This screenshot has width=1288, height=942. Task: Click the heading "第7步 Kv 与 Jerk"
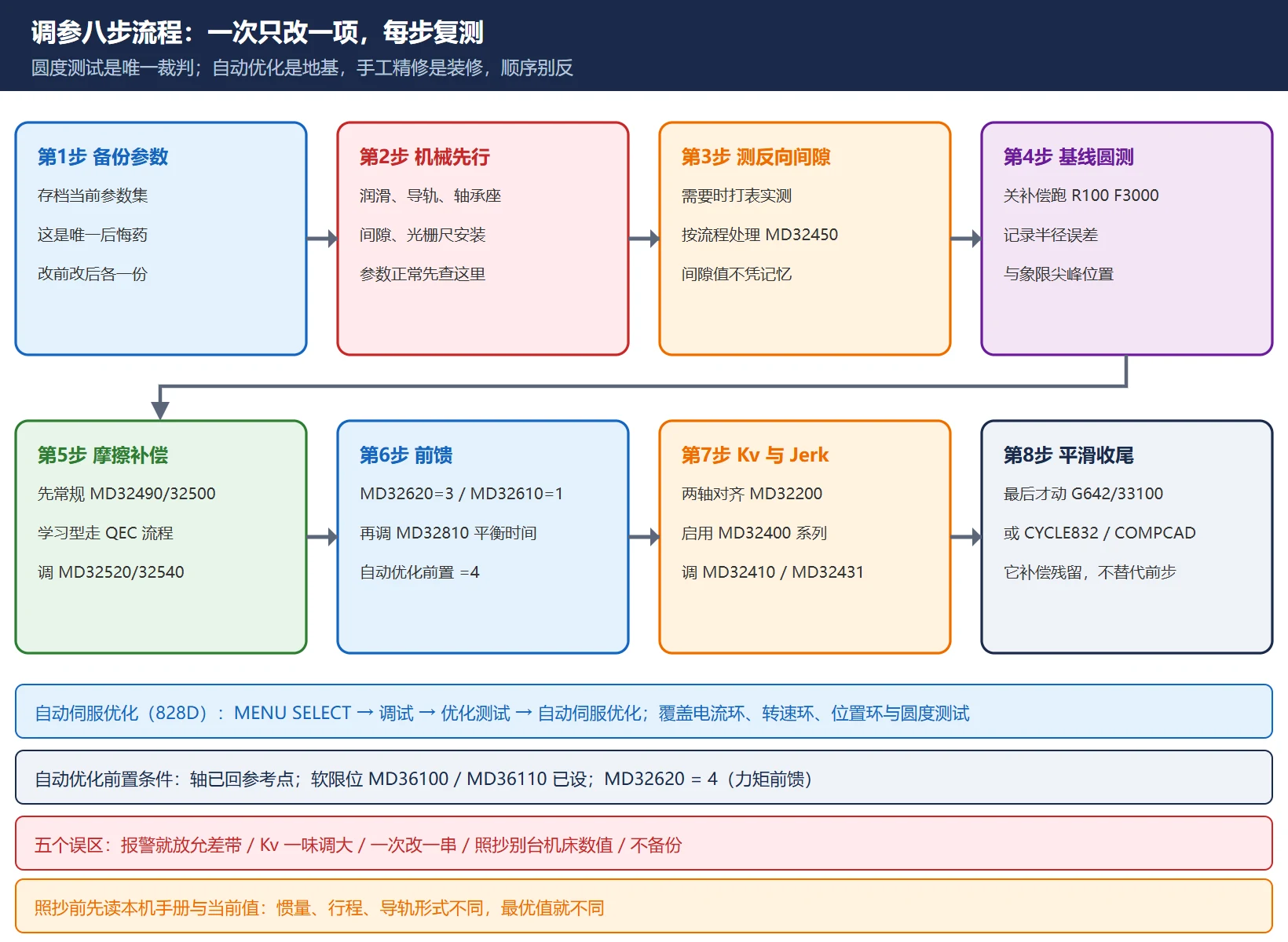(756, 455)
